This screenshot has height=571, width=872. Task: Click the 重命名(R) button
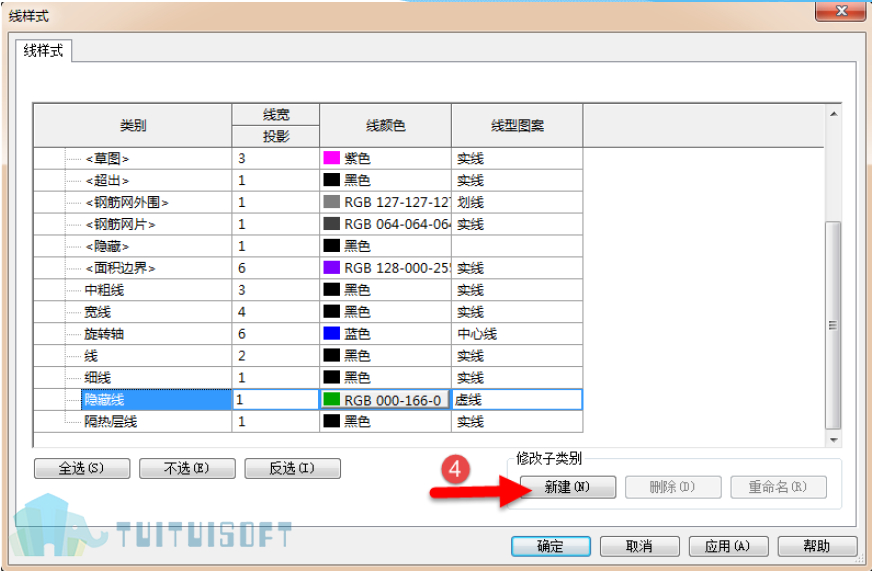click(x=778, y=487)
